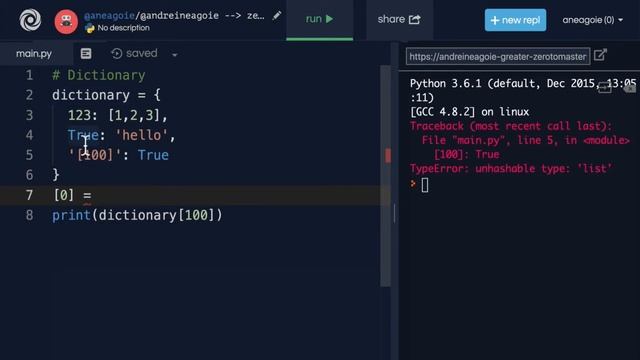640x360 pixels.
Task: Open the Repl.it home logo
Action: [x=30, y=20]
